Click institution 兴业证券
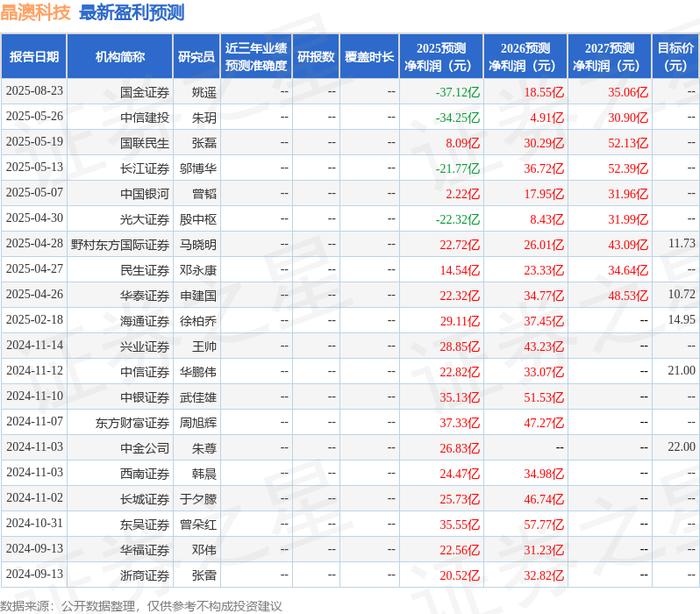The height and width of the screenshot is (614, 700). click(145, 347)
